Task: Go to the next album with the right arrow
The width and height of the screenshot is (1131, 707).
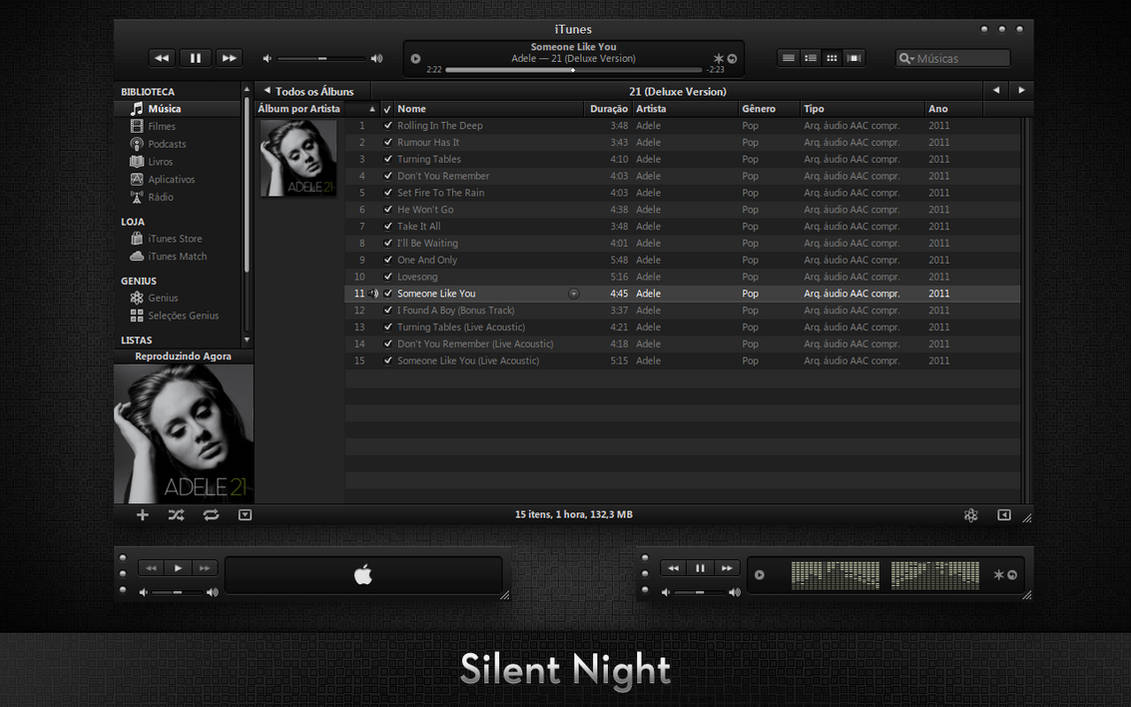Action: point(1021,90)
